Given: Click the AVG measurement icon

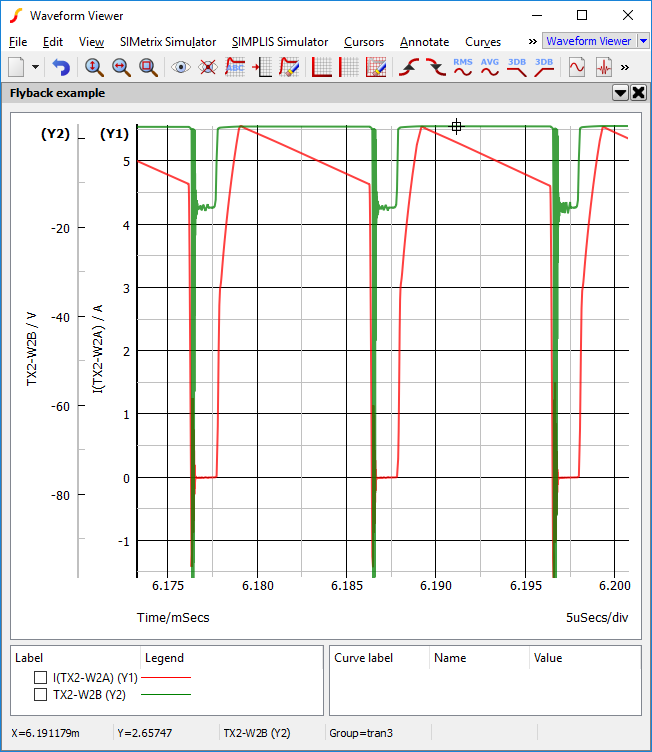Looking at the screenshot, I should click(490, 67).
